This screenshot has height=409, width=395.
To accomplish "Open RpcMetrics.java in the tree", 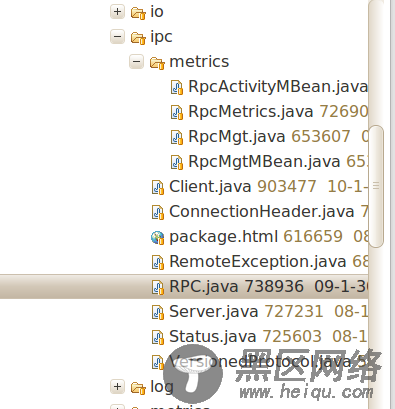I will (251, 112).
